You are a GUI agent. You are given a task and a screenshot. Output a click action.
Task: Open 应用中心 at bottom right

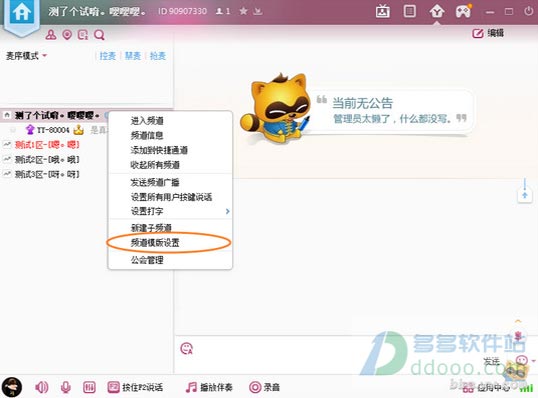click(x=486, y=388)
